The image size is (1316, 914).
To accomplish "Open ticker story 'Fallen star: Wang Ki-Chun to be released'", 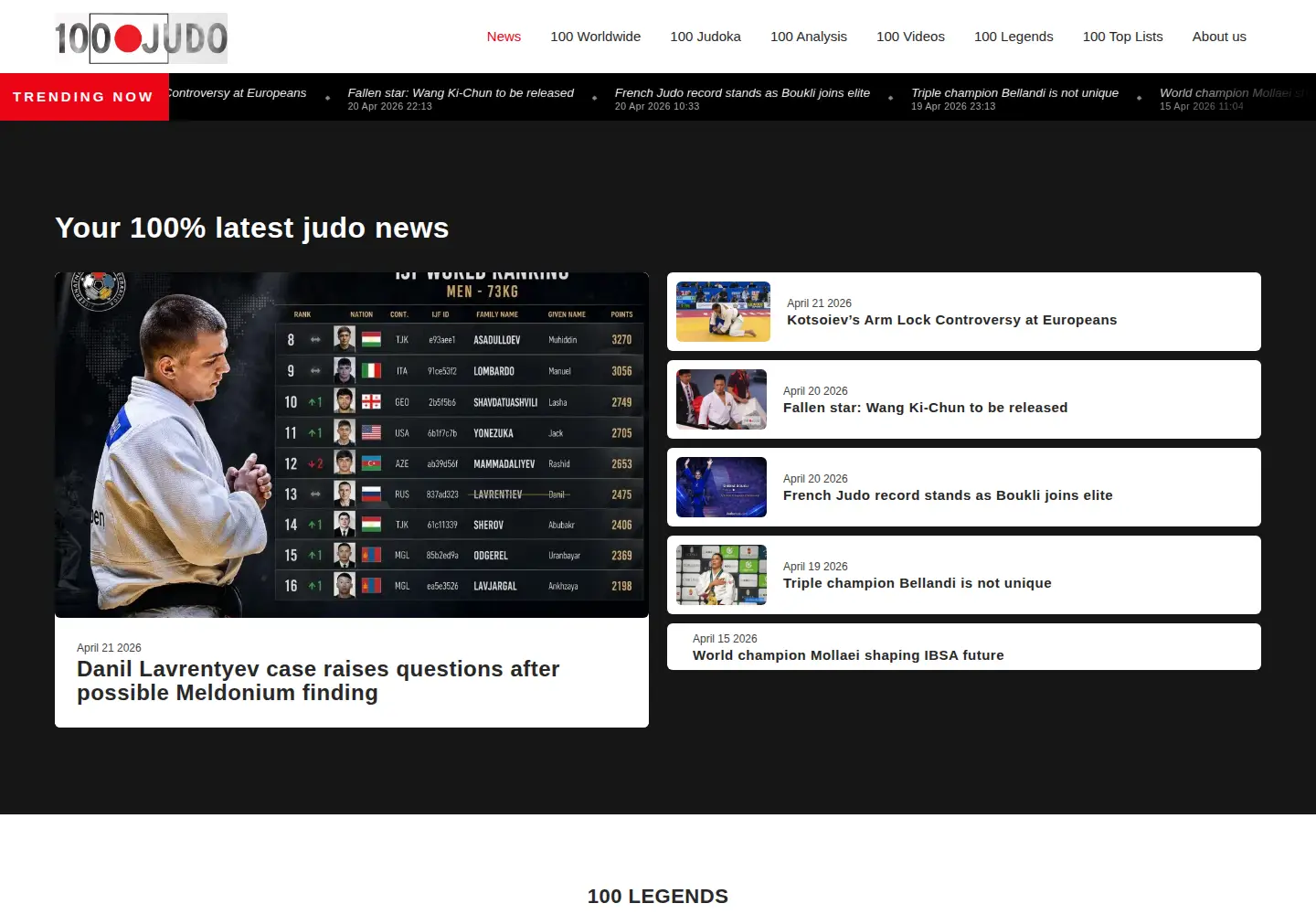I will 461,93.
